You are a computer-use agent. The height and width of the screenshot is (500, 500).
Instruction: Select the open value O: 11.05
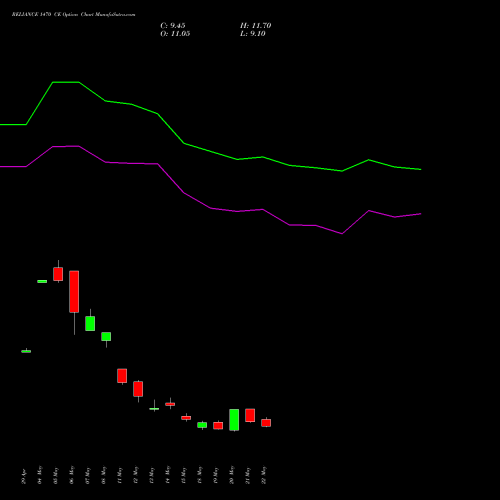[175, 34]
